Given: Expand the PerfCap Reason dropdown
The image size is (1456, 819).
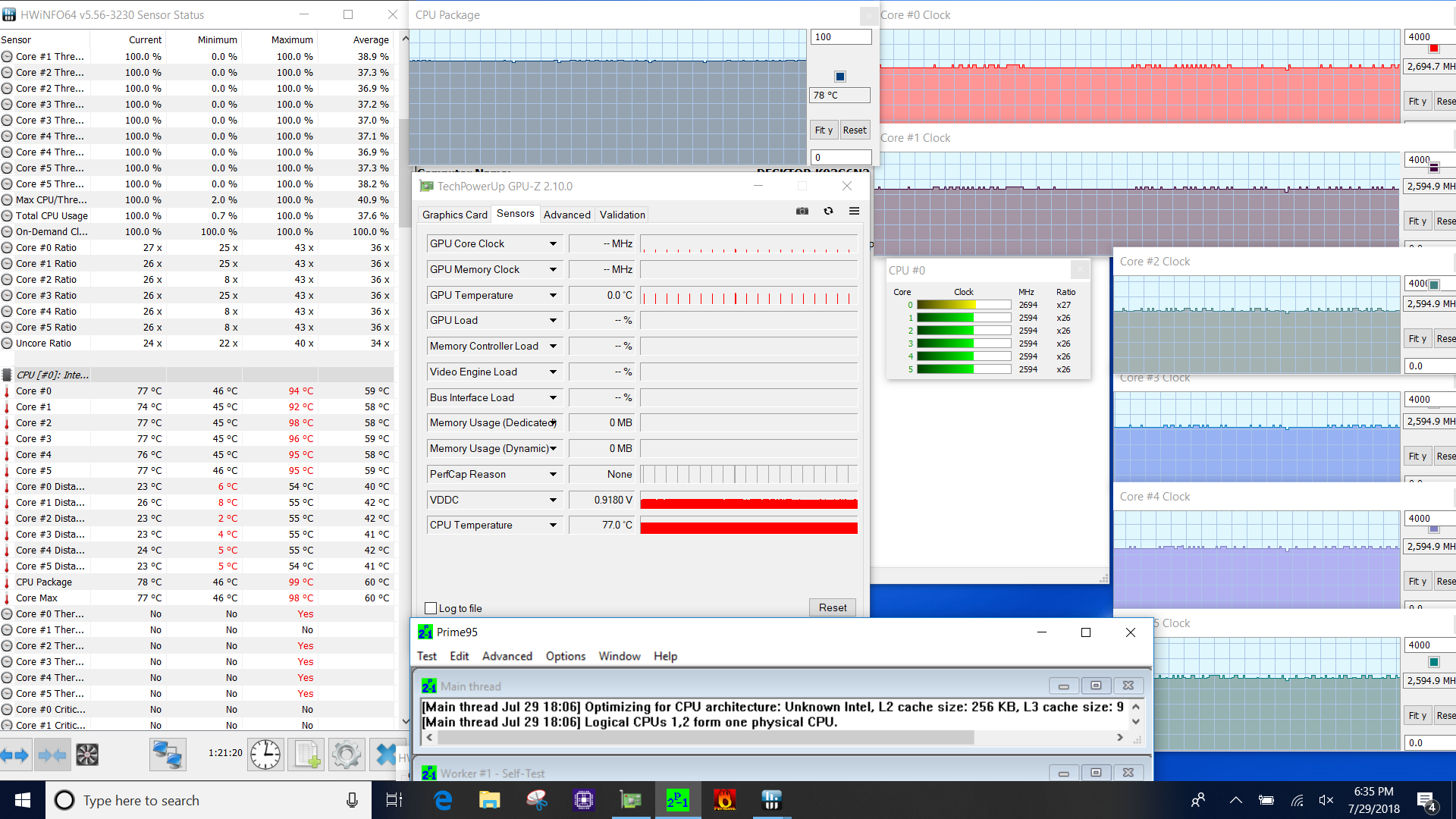Looking at the screenshot, I should pos(553,475).
